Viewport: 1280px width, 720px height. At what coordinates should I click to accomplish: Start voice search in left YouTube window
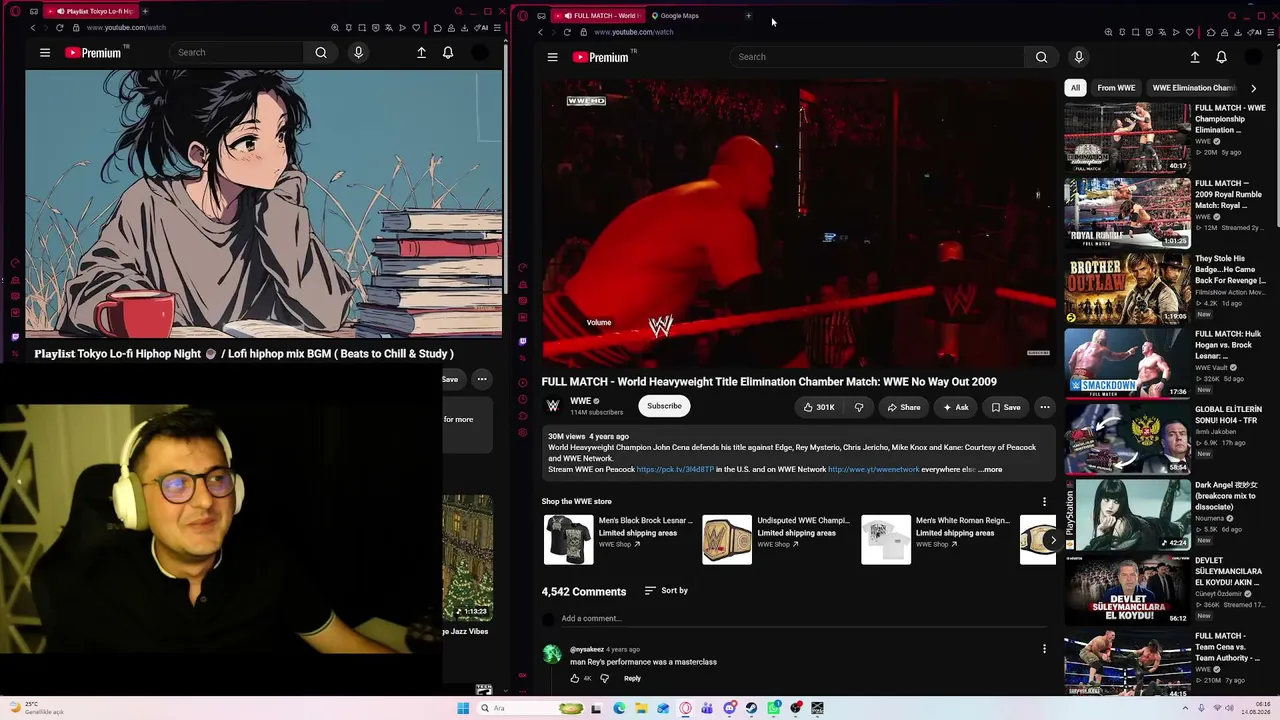[358, 53]
